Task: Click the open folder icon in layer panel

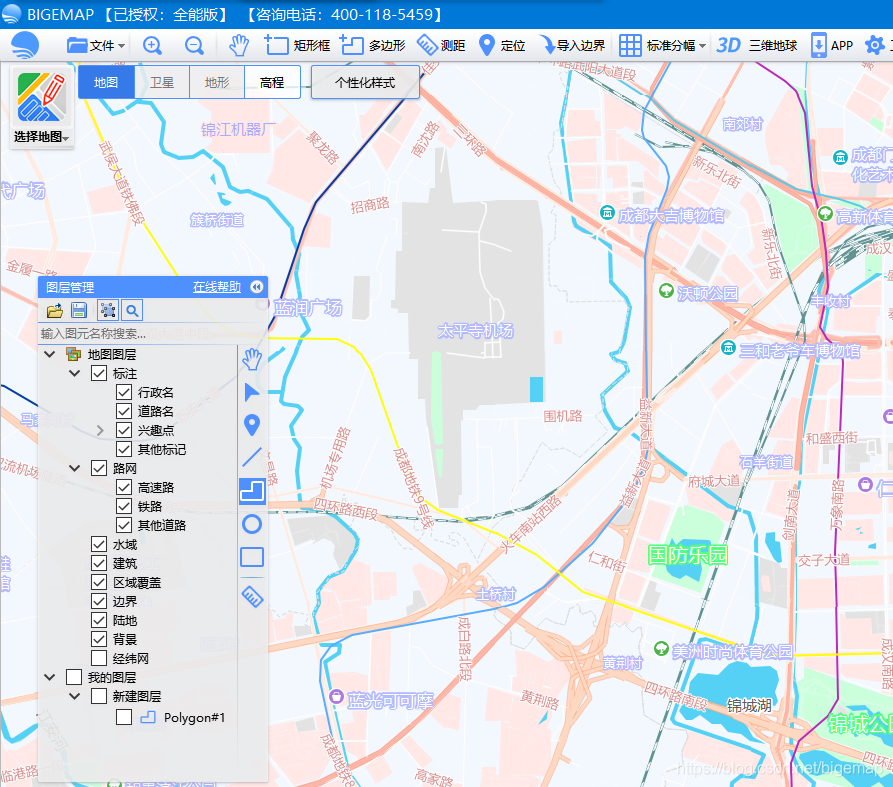Action: (x=55, y=310)
